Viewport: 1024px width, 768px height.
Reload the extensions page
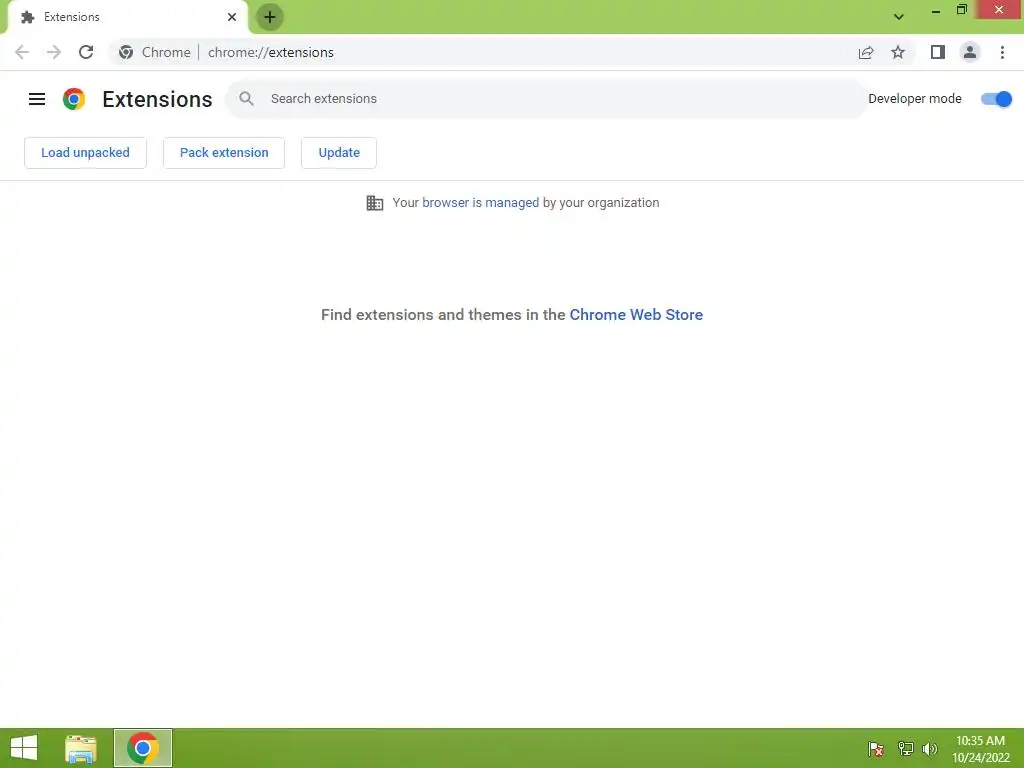(86, 52)
